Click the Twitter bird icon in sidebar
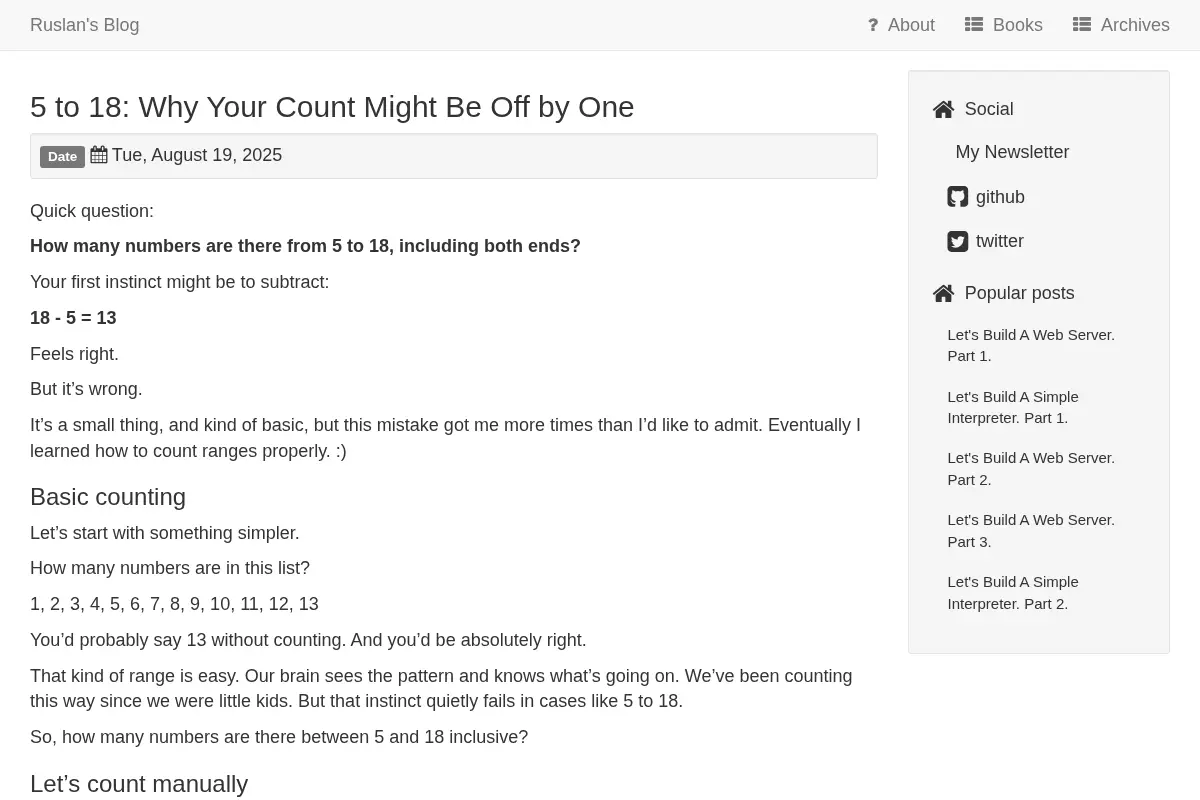Viewport: 1200px width, 800px height. pos(958,242)
